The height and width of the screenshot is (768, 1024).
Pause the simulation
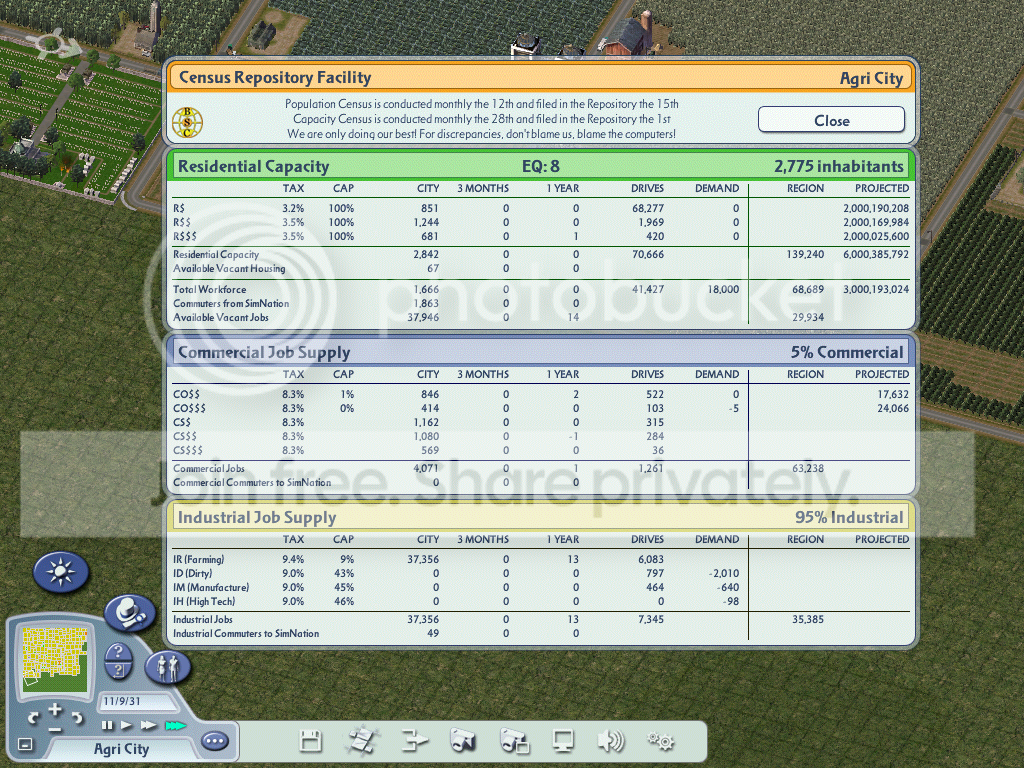point(107,726)
